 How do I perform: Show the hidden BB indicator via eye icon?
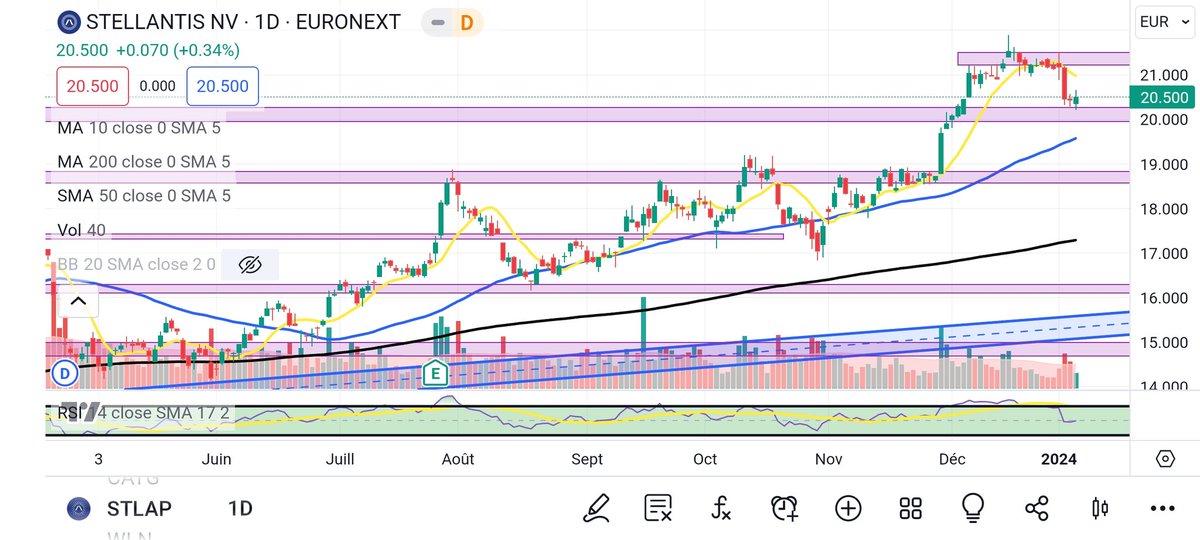250,264
